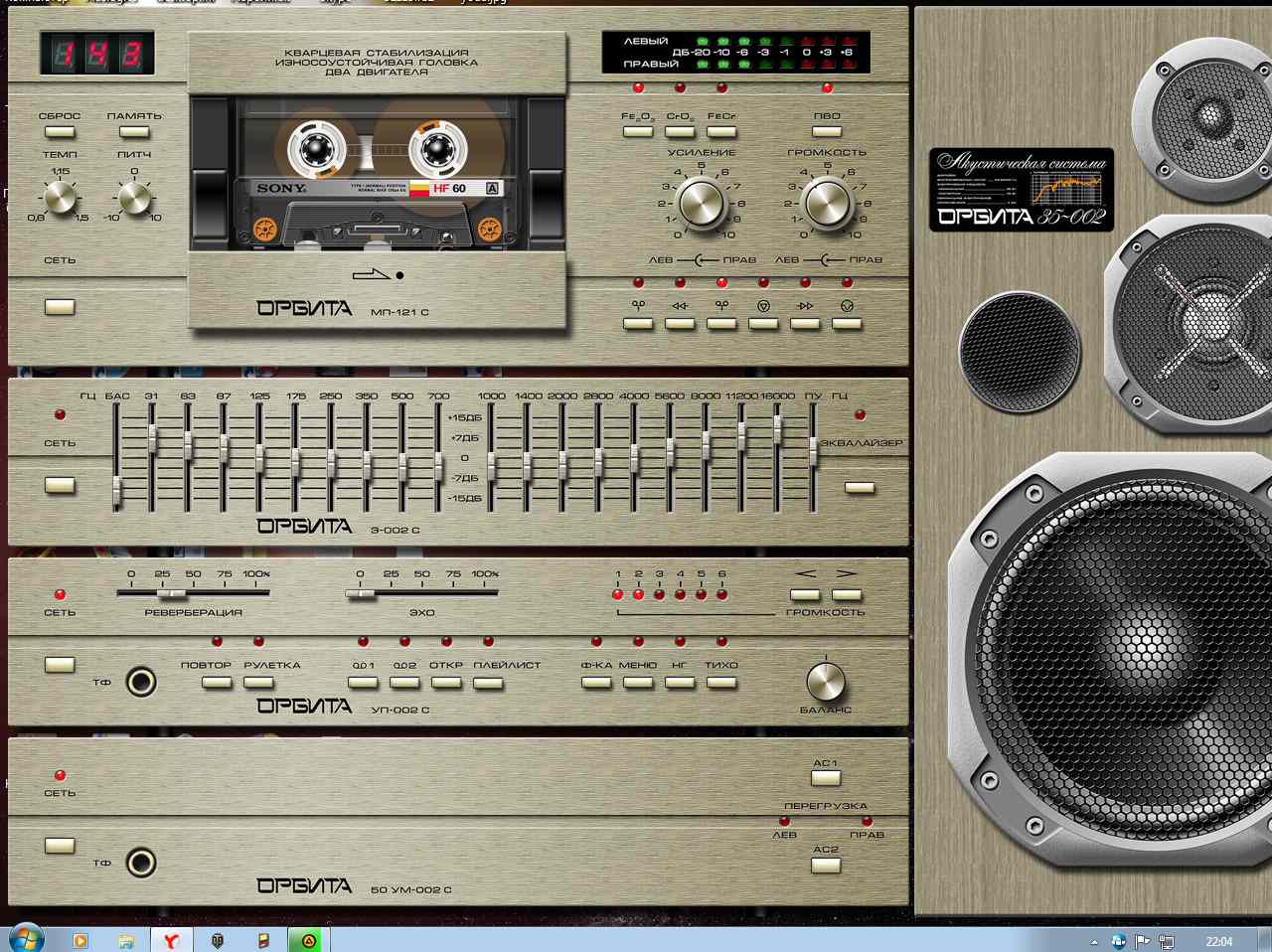Push the АС1 speaker selector button

pyautogui.click(x=826, y=778)
